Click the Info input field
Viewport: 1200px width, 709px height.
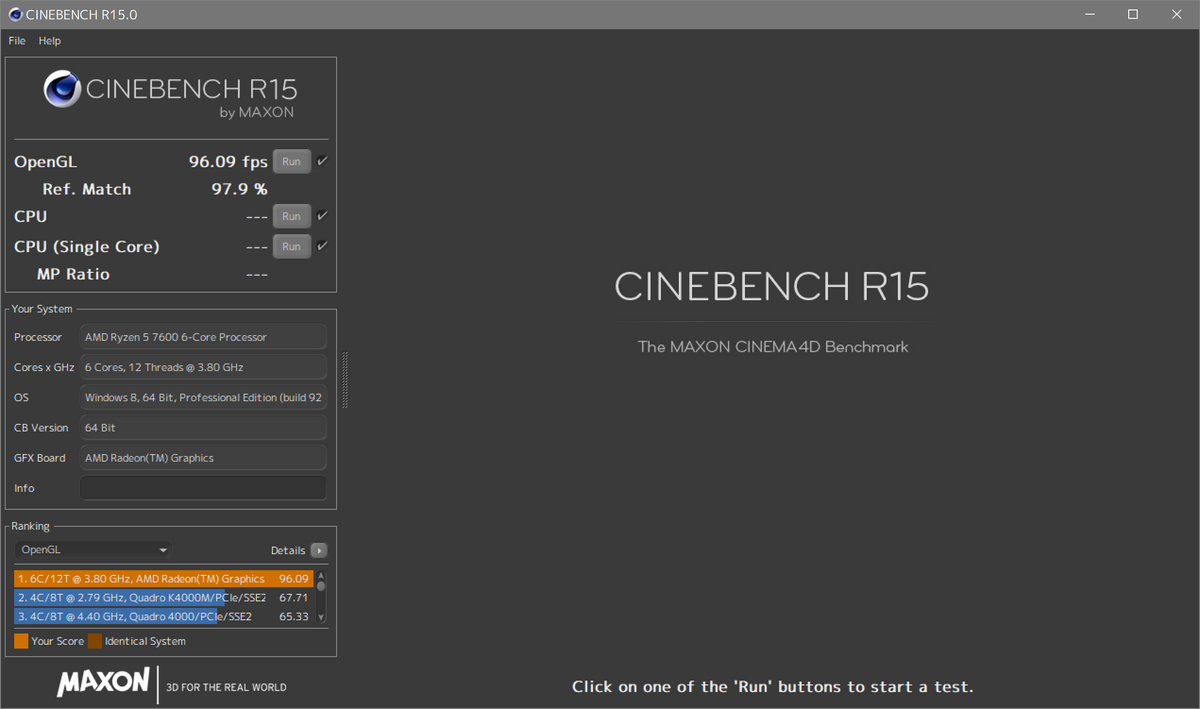tap(203, 488)
